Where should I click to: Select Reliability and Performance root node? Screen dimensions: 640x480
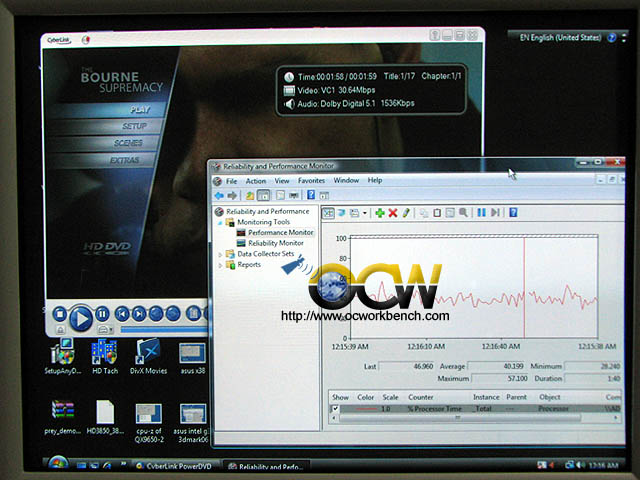268,211
